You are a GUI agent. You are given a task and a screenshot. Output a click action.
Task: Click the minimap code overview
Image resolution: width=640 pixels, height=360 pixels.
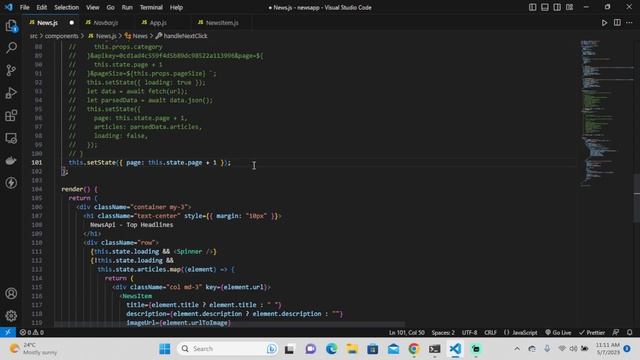pos(606,113)
